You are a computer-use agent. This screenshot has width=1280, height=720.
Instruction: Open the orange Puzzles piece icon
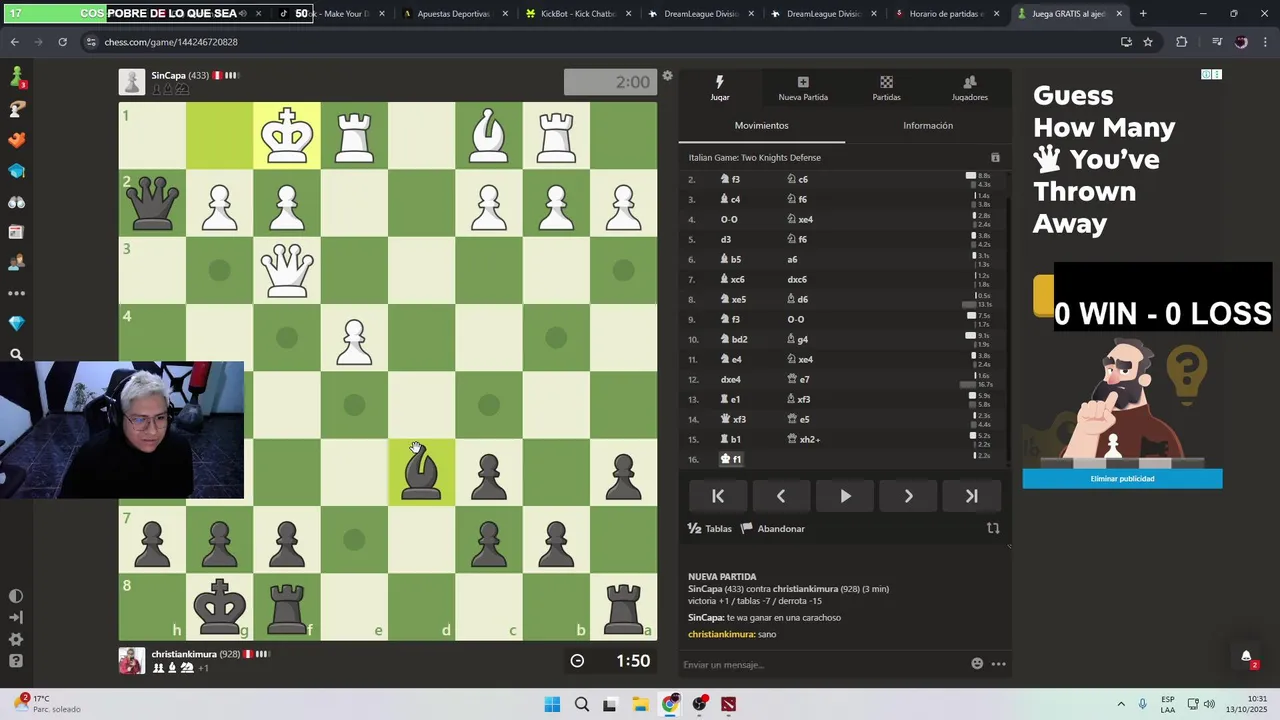point(16,140)
